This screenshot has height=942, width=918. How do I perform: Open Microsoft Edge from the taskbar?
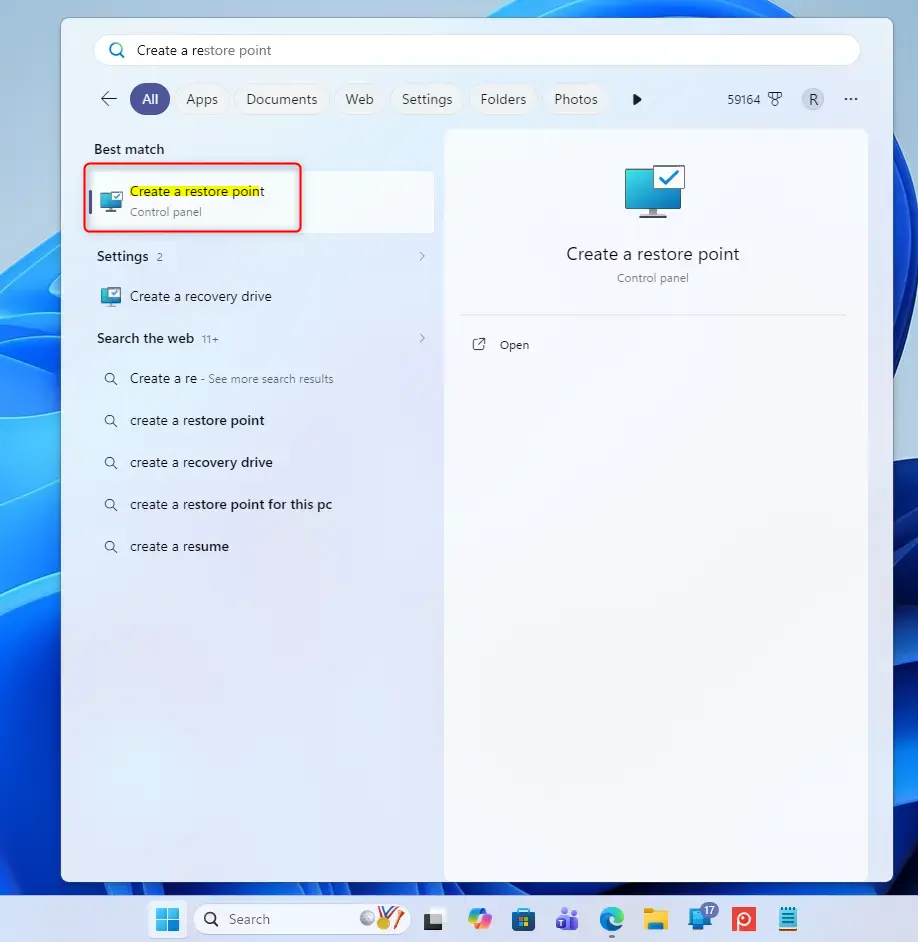click(612, 919)
